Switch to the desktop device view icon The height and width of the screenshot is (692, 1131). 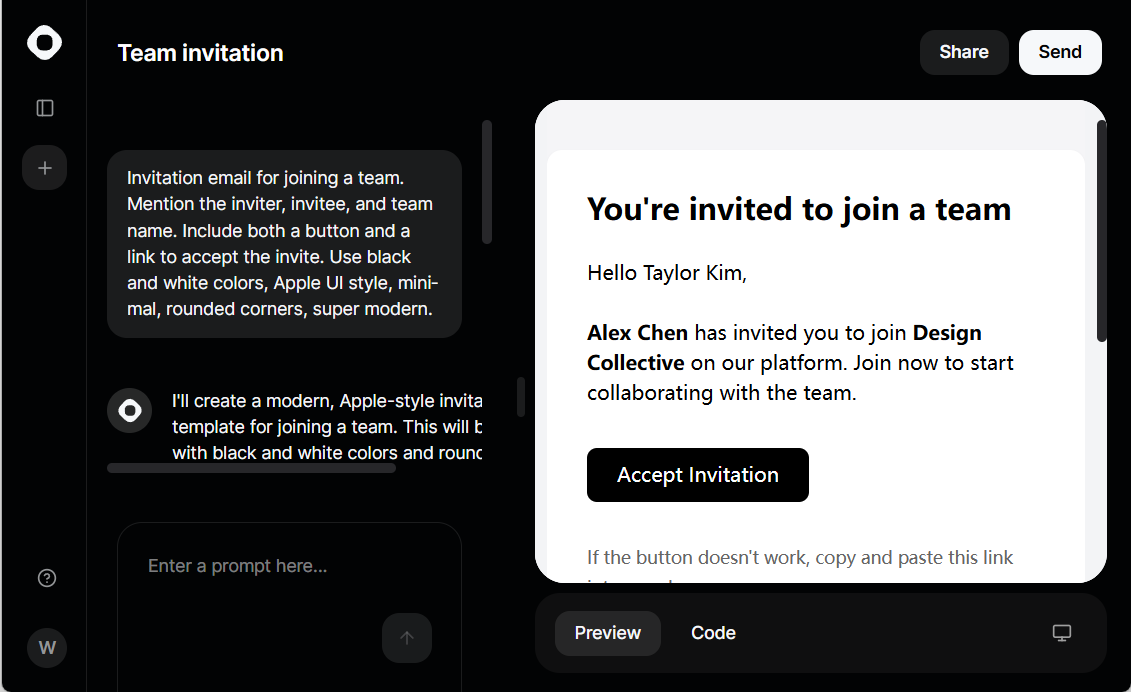1062,633
